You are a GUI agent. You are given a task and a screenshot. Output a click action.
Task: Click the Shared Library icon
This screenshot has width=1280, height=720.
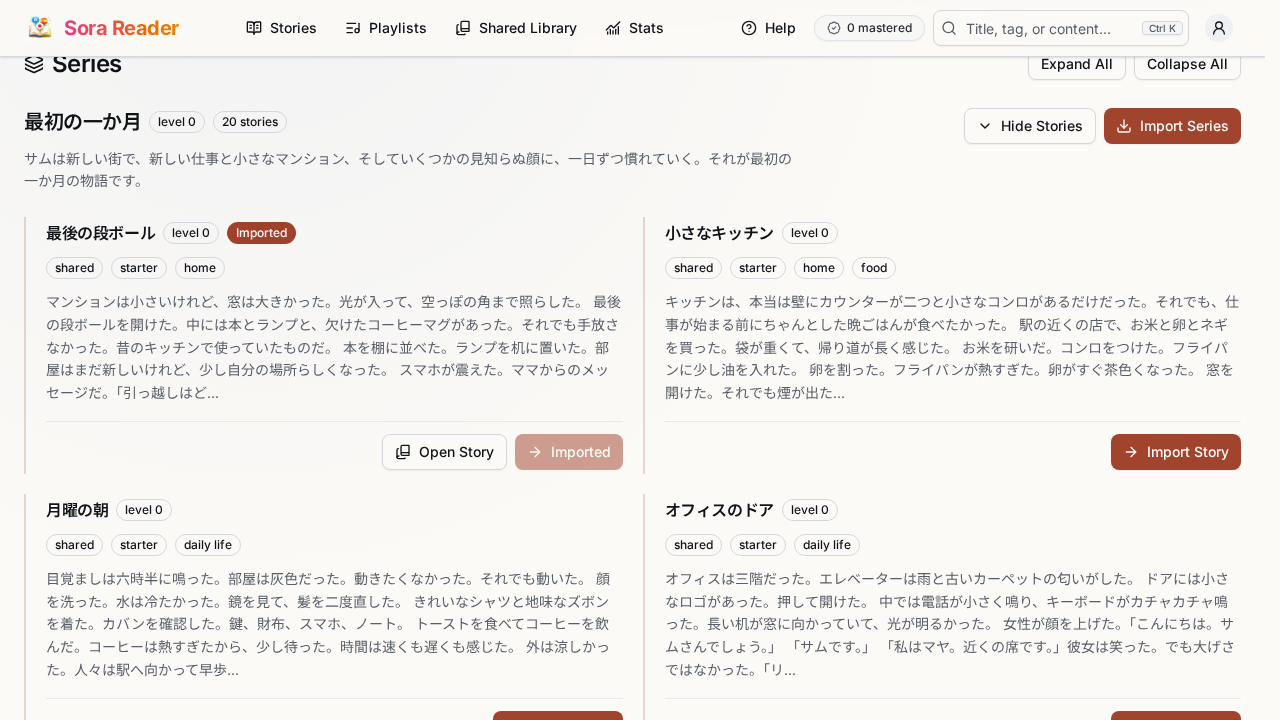click(x=463, y=28)
